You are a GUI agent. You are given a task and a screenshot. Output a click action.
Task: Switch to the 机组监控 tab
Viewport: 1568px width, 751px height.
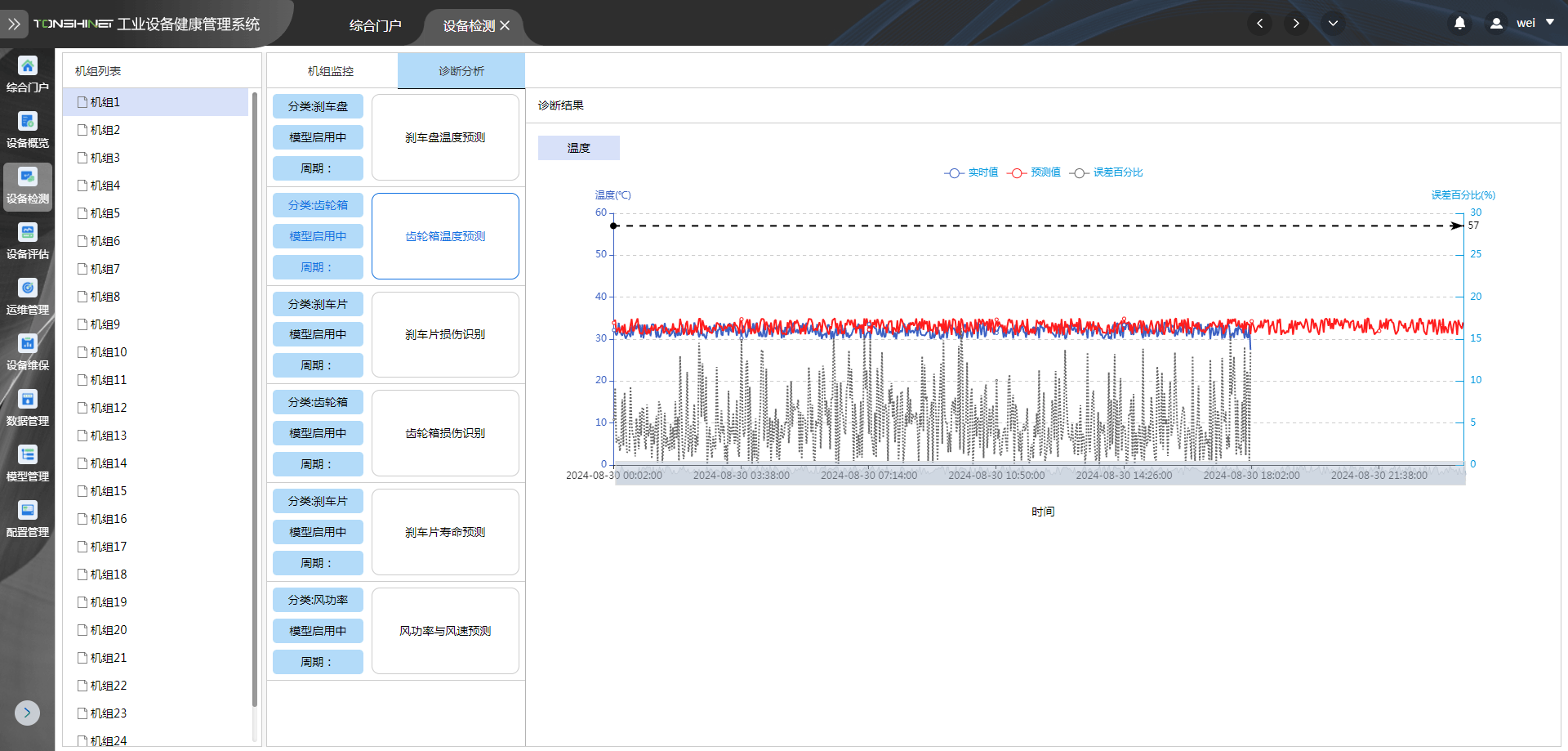pos(331,71)
